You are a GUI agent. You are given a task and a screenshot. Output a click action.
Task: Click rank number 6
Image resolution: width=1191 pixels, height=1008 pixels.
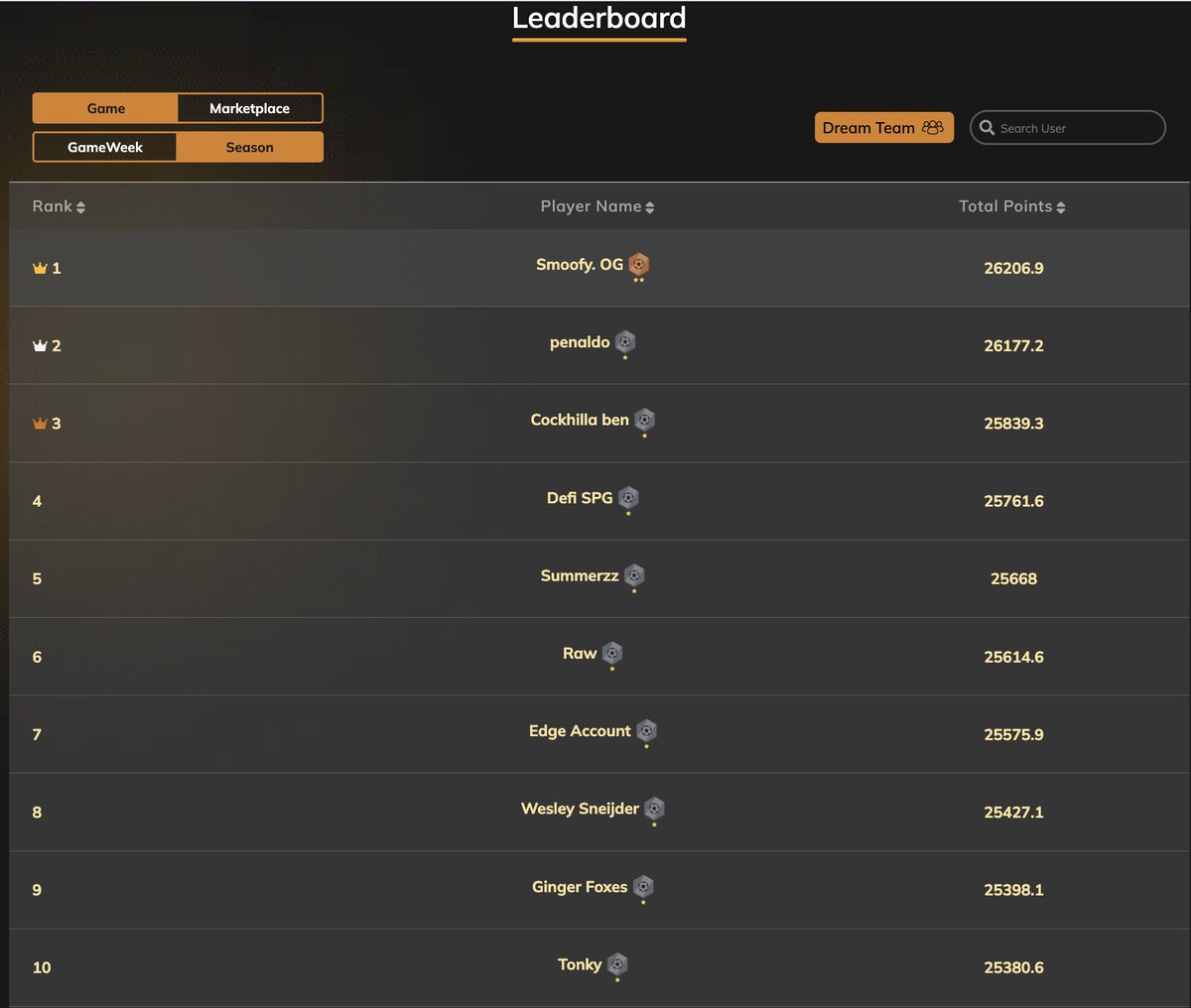tap(37, 657)
